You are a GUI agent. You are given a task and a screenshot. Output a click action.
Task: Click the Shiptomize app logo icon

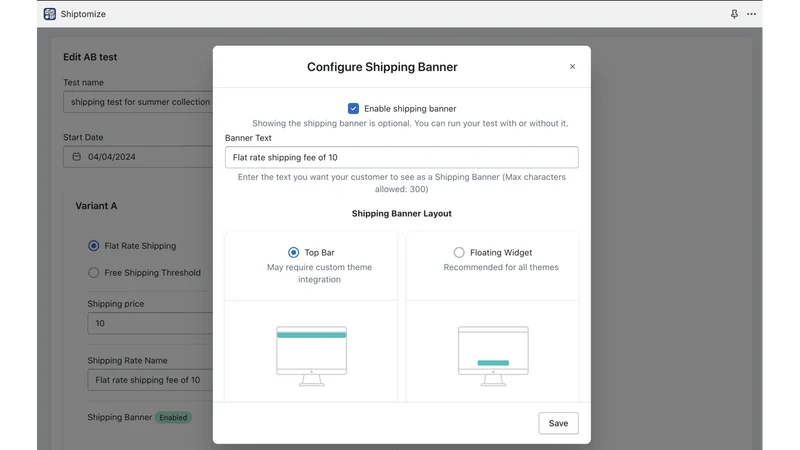click(49, 14)
